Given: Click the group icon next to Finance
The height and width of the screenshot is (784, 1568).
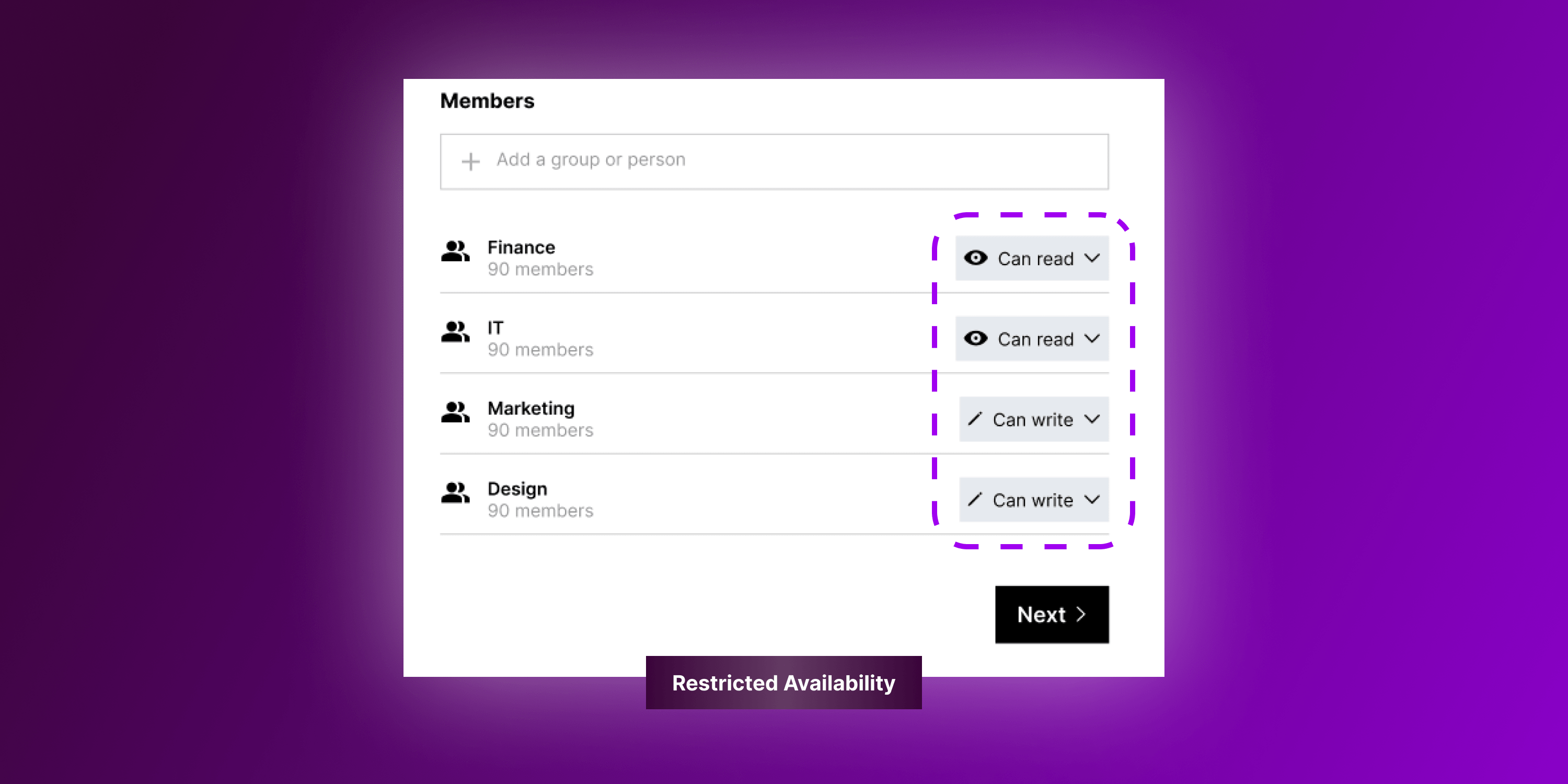Looking at the screenshot, I should (x=456, y=257).
